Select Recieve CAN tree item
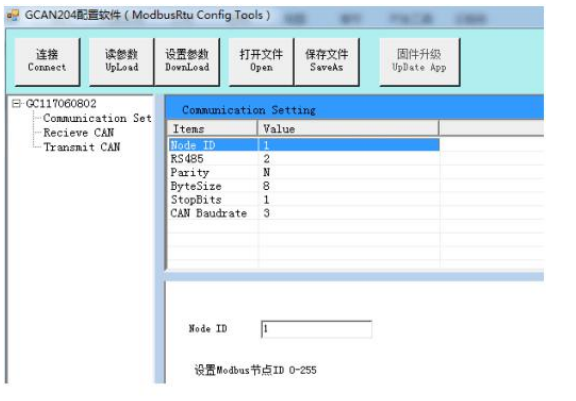The image size is (576, 401). pyautogui.click(x=78, y=133)
